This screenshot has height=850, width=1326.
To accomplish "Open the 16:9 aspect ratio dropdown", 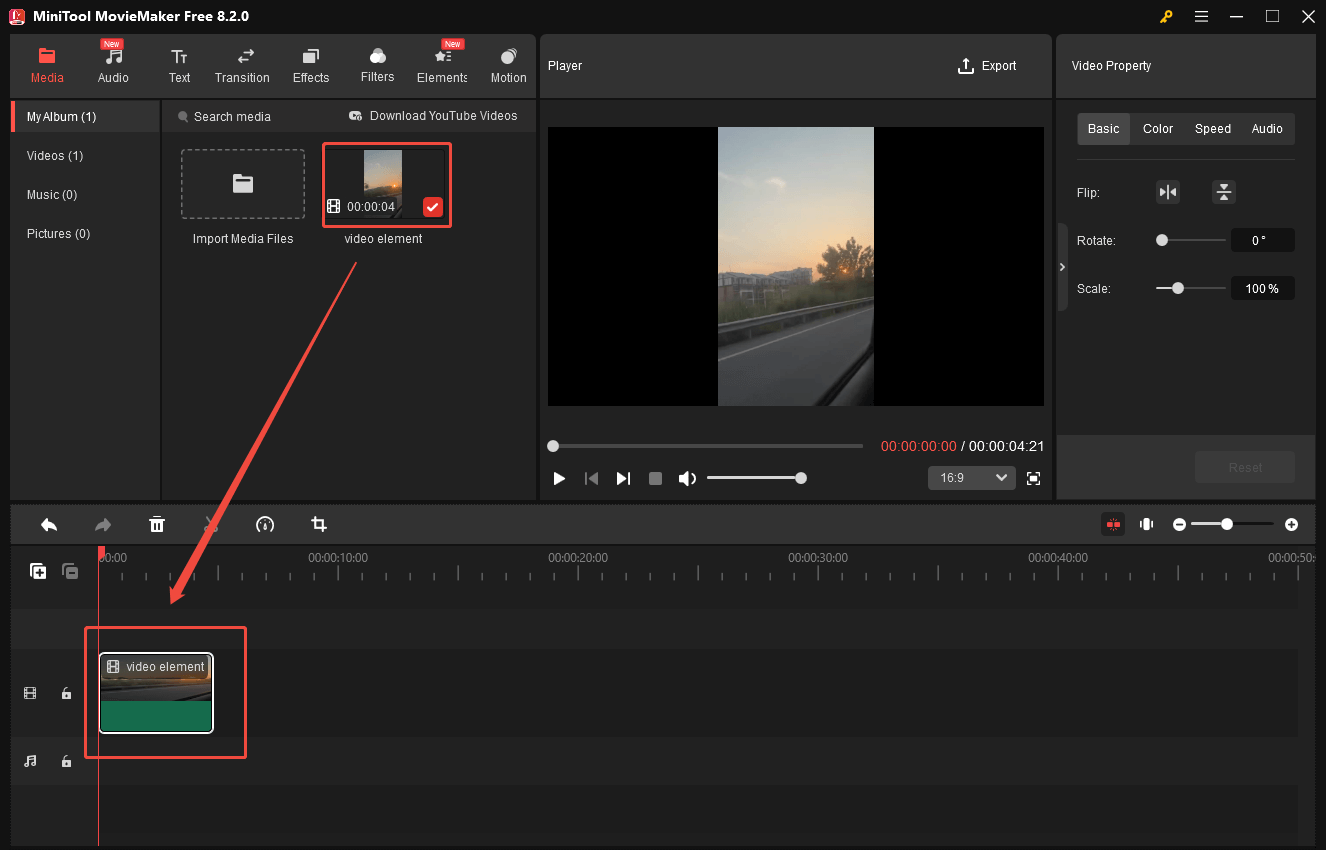I will pyautogui.click(x=970, y=477).
